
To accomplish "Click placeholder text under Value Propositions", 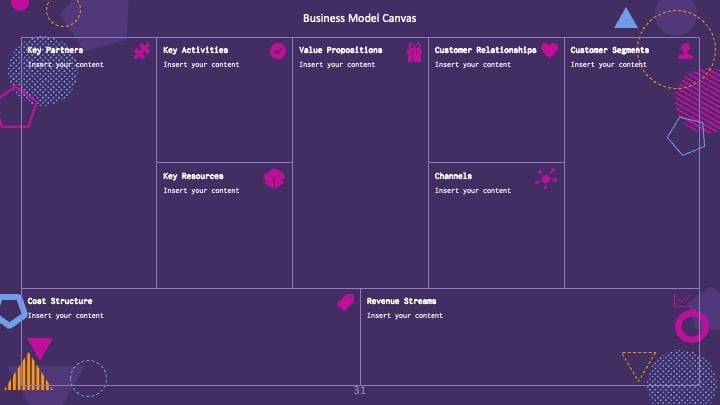I will point(337,65).
